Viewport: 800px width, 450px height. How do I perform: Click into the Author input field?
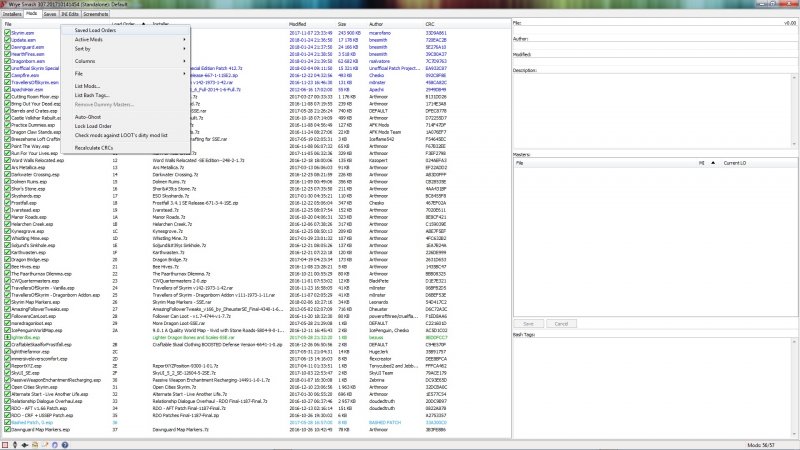coord(655,45)
